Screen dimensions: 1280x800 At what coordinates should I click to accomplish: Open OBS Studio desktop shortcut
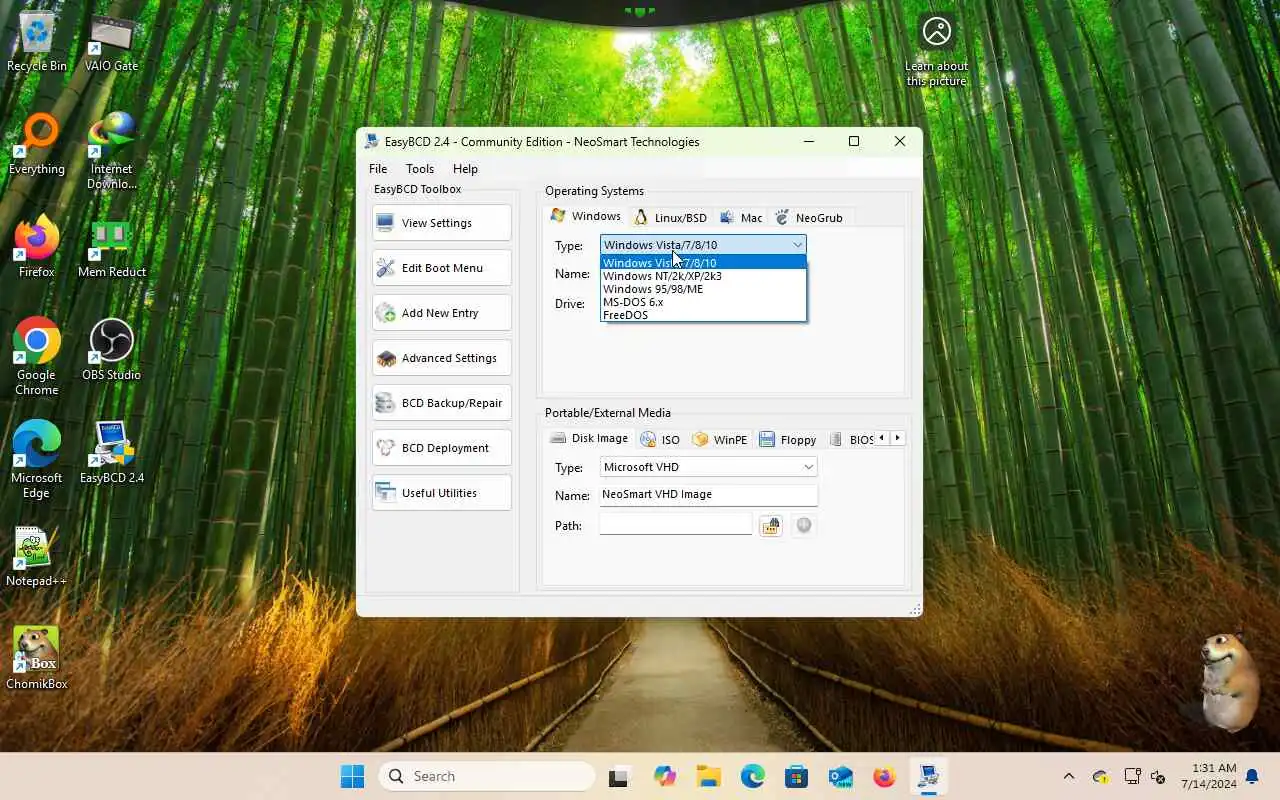coord(111,351)
